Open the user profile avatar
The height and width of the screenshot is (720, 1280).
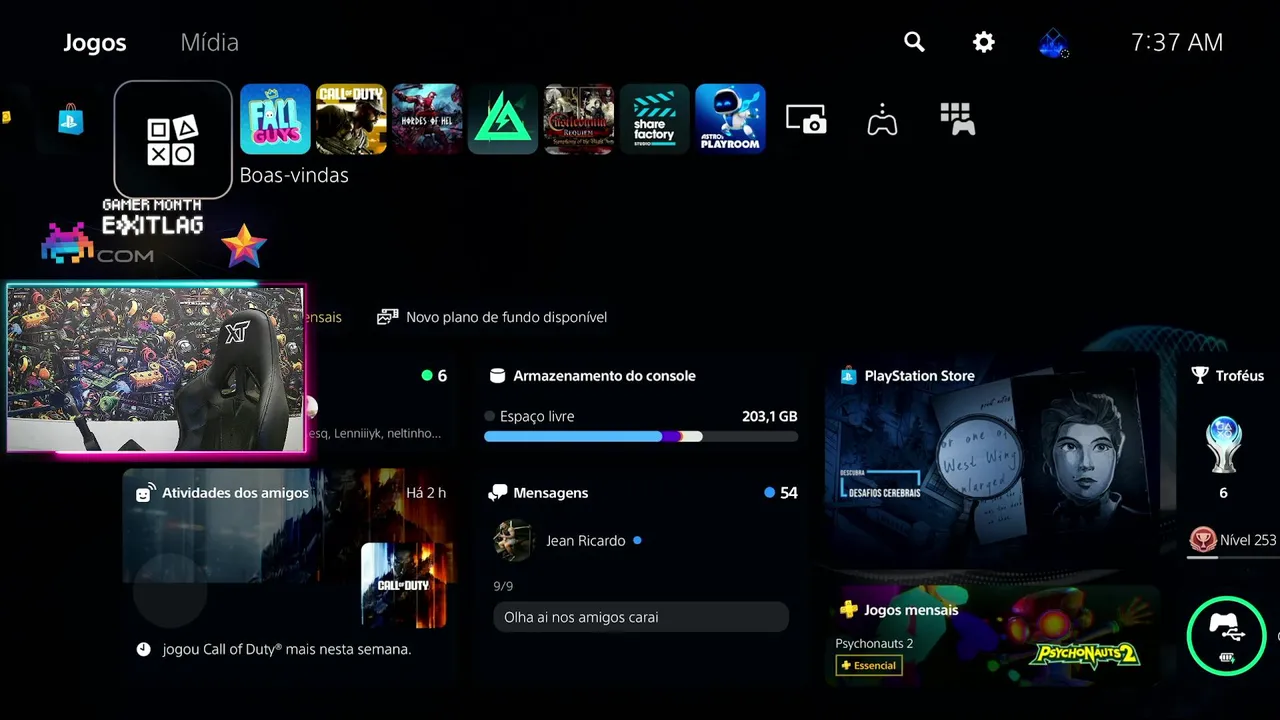[1053, 43]
